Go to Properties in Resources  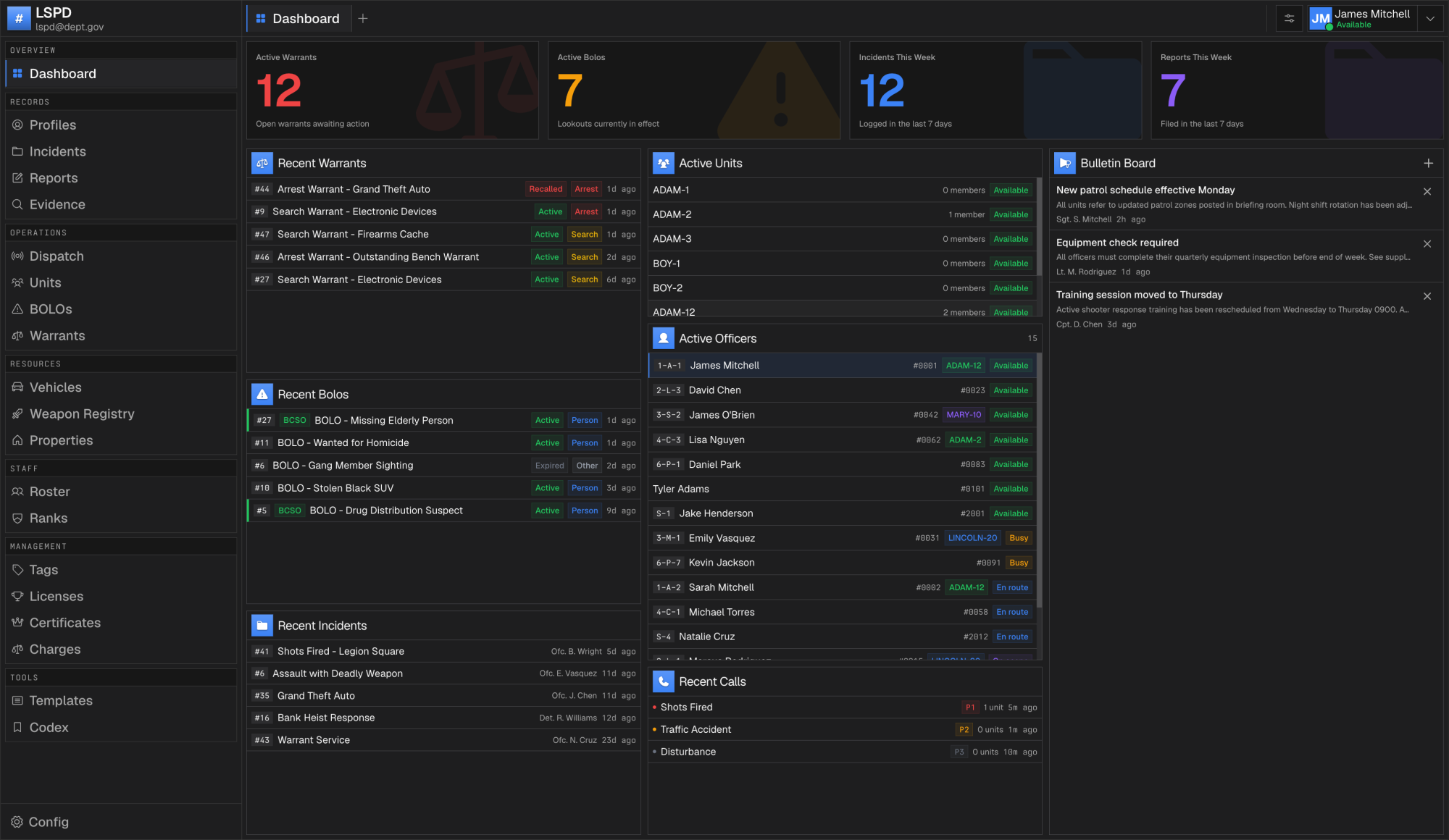pyautogui.click(x=121, y=440)
